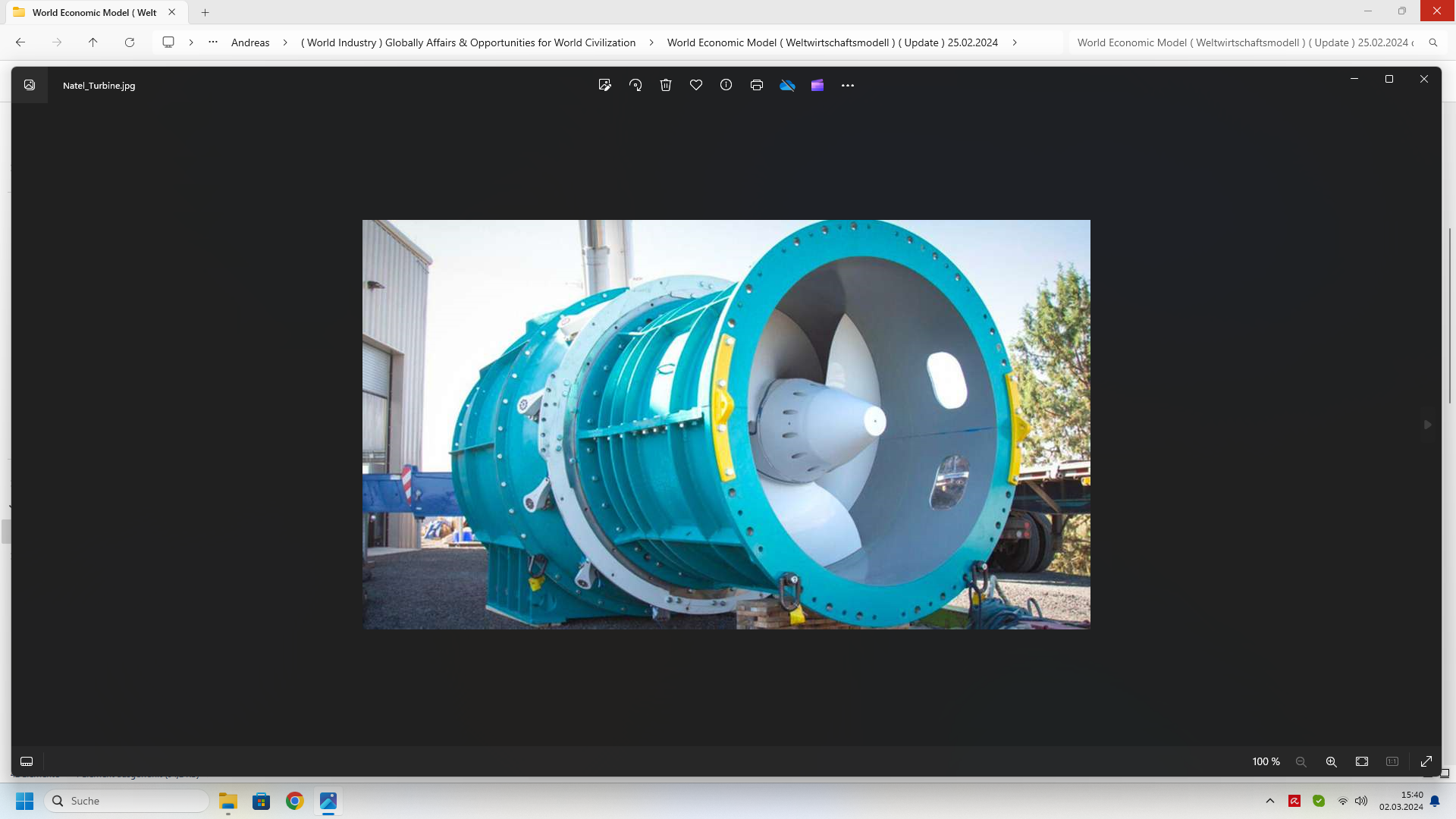
Task: Click the Photos app icon beside the file name
Action: 30,85
